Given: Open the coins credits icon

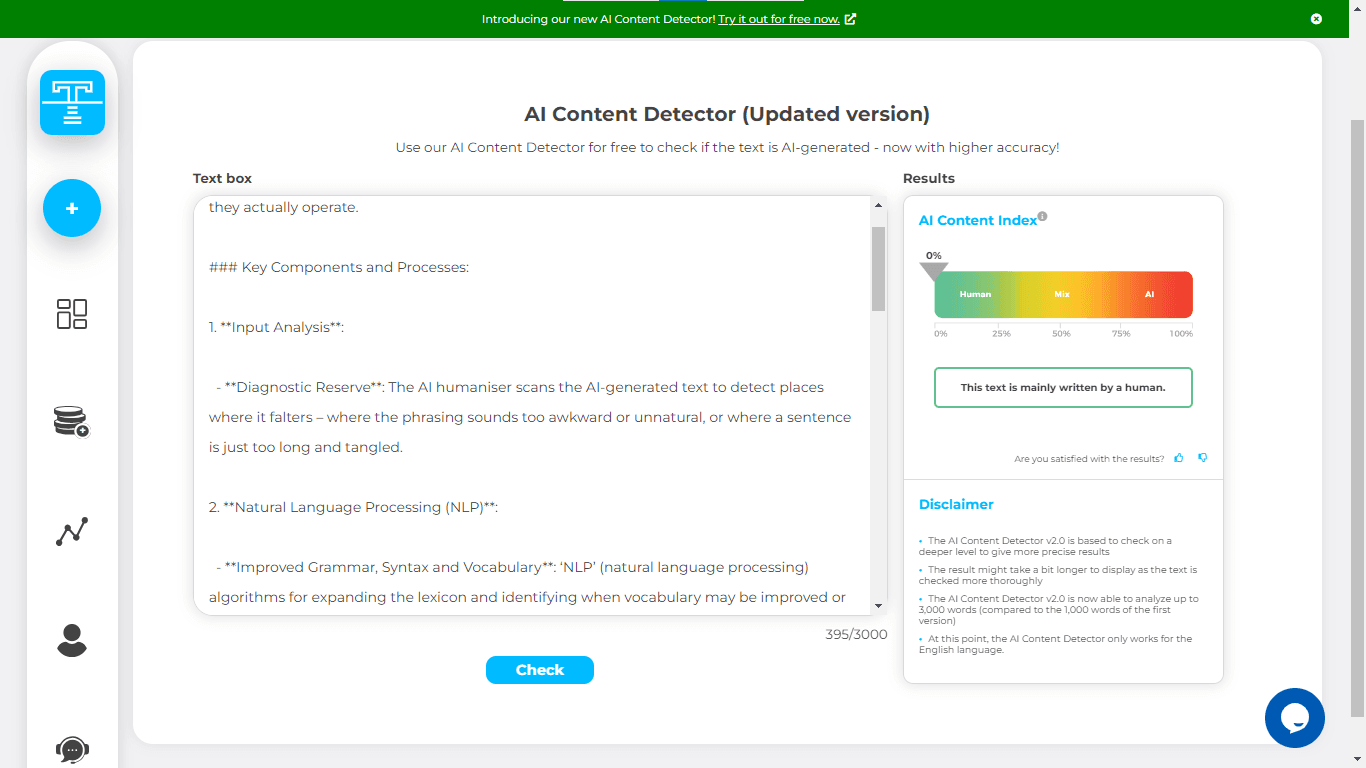Looking at the screenshot, I should 71,422.
